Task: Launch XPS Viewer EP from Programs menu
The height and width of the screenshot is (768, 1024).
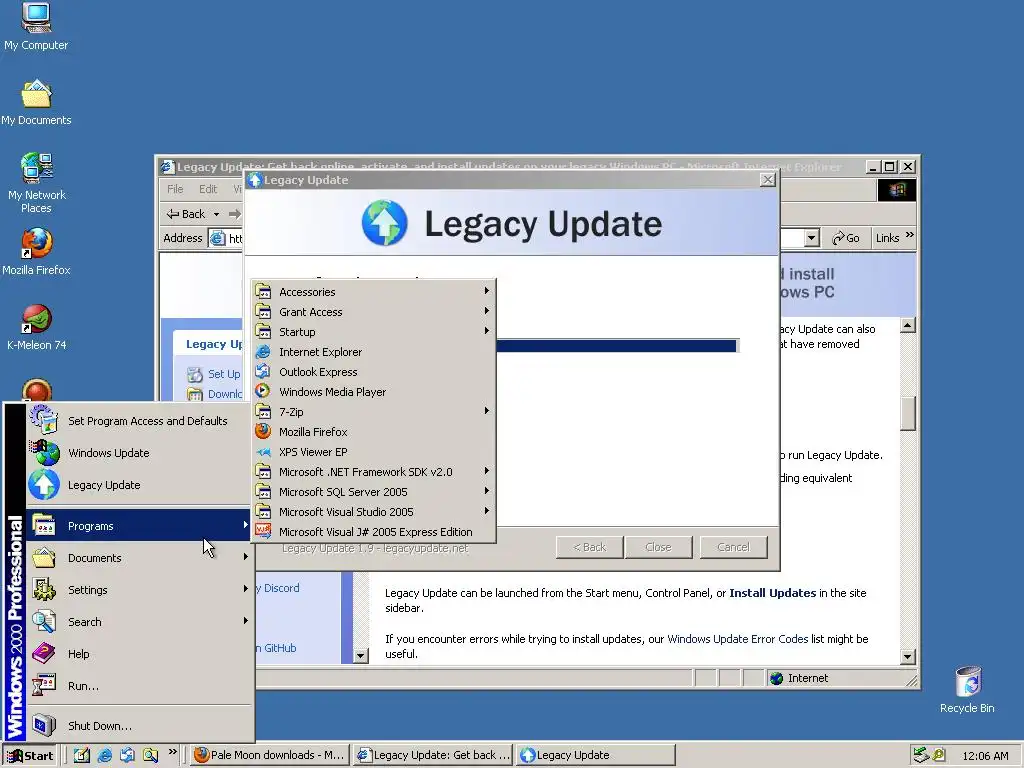Action: point(374,452)
